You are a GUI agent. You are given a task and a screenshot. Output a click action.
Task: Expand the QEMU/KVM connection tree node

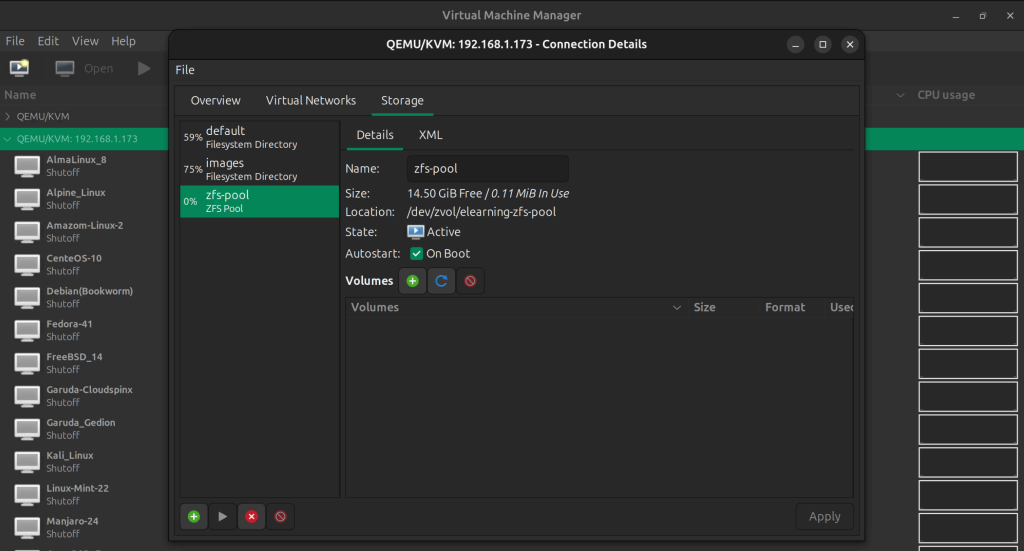point(8,116)
